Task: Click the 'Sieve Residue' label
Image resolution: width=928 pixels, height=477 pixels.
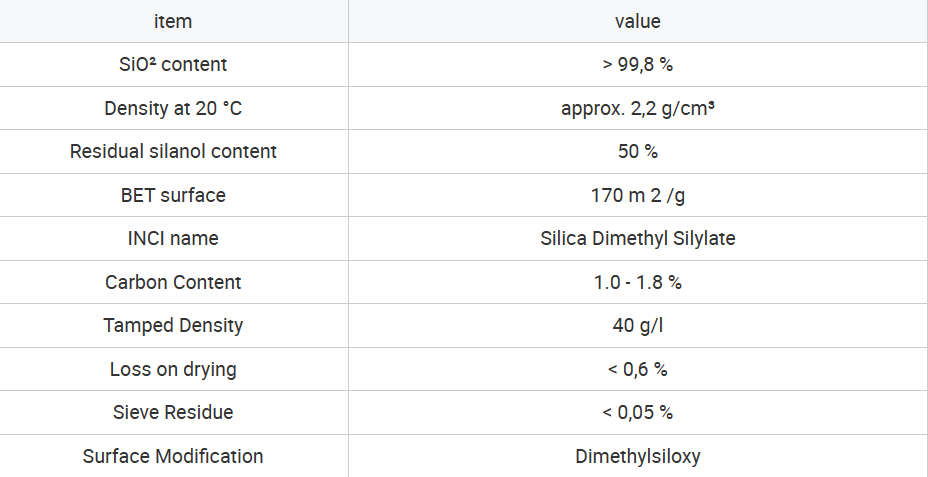Action: click(173, 412)
